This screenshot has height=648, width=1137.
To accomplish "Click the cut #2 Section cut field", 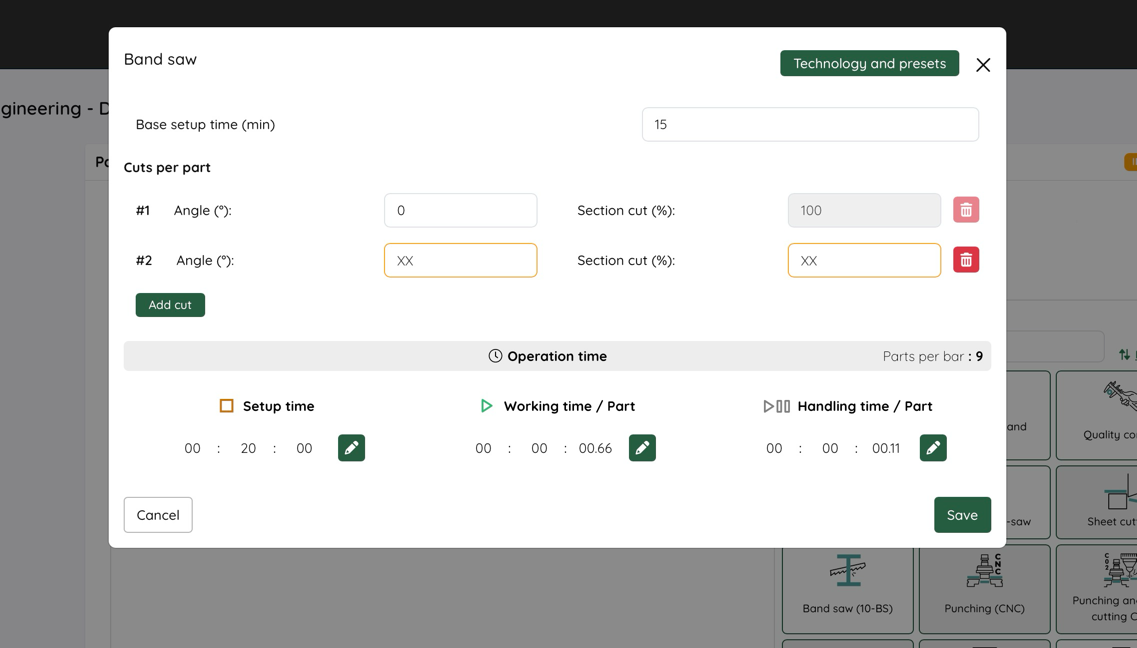I will click(x=864, y=260).
